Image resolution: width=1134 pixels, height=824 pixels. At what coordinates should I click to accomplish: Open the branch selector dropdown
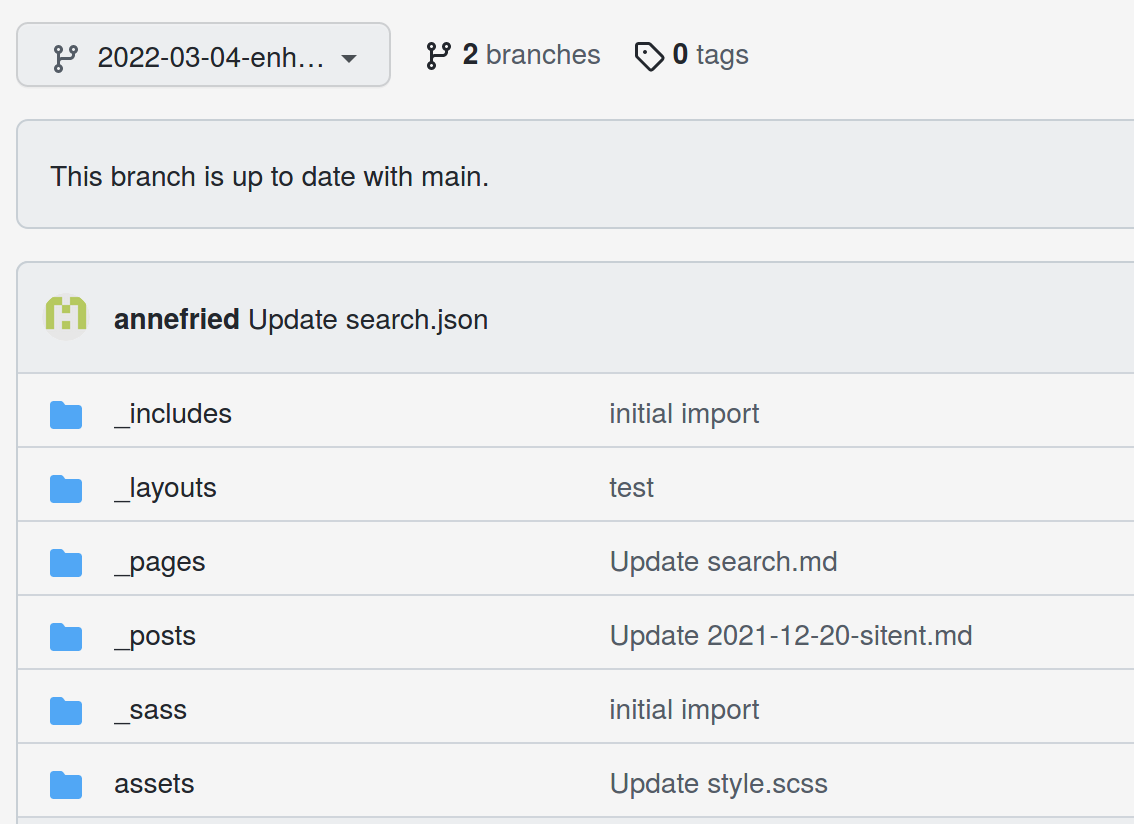(203, 55)
